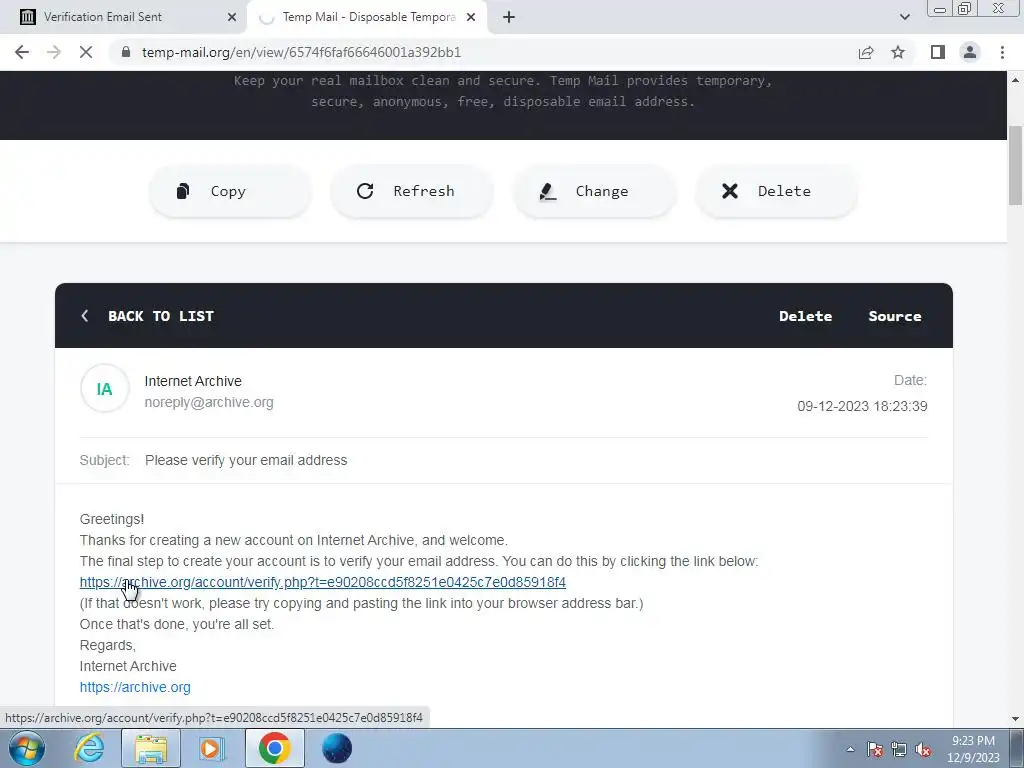
Task: Open a new tab with plus icon
Action: pyautogui.click(x=509, y=17)
